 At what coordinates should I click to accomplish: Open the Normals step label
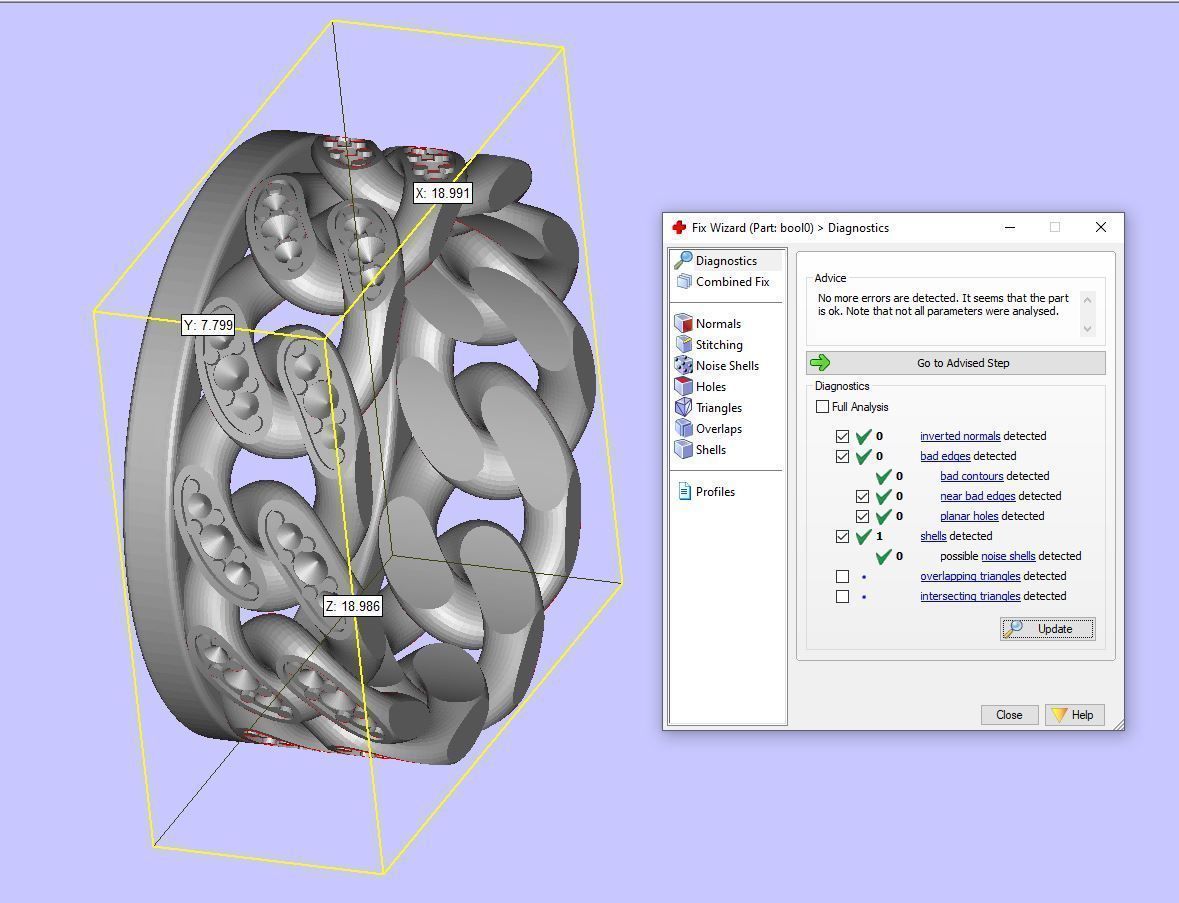pos(718,324)
